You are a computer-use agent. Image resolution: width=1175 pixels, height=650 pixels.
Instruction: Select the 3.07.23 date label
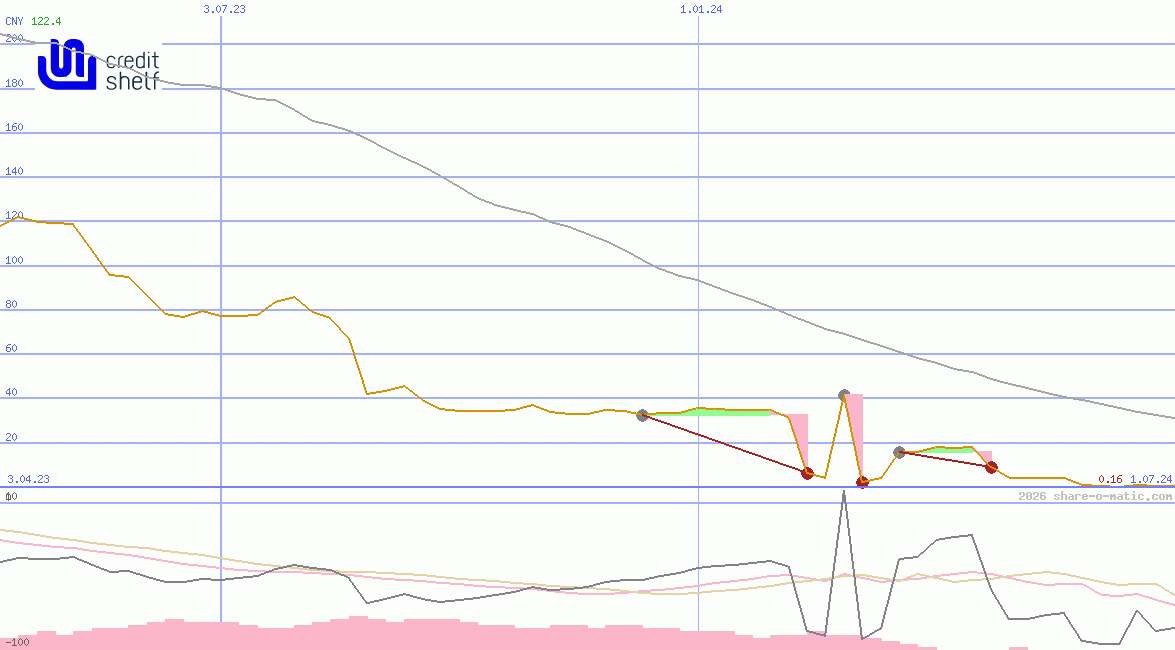[224, 9]
